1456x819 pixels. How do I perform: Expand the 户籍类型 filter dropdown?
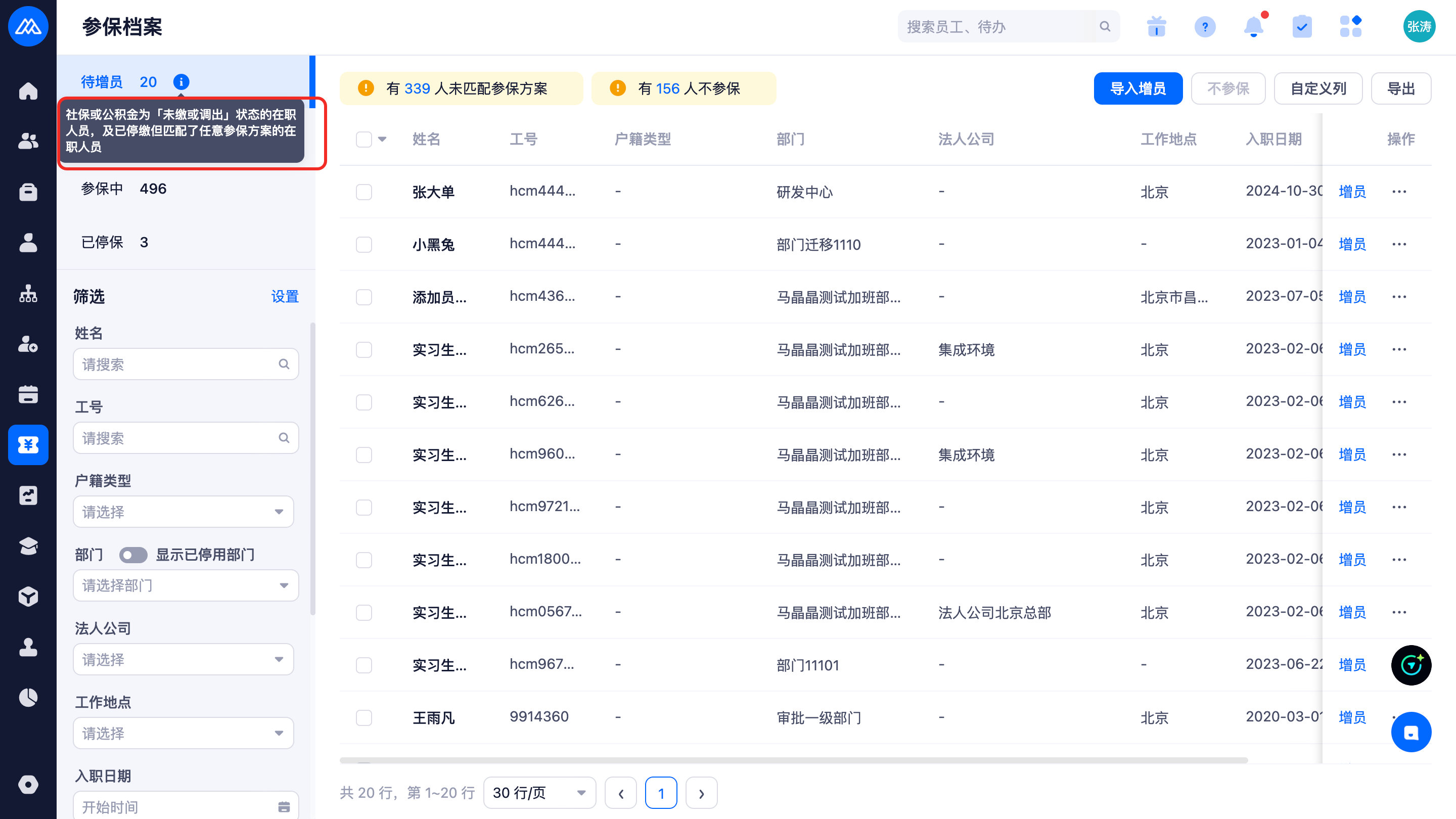183,512
